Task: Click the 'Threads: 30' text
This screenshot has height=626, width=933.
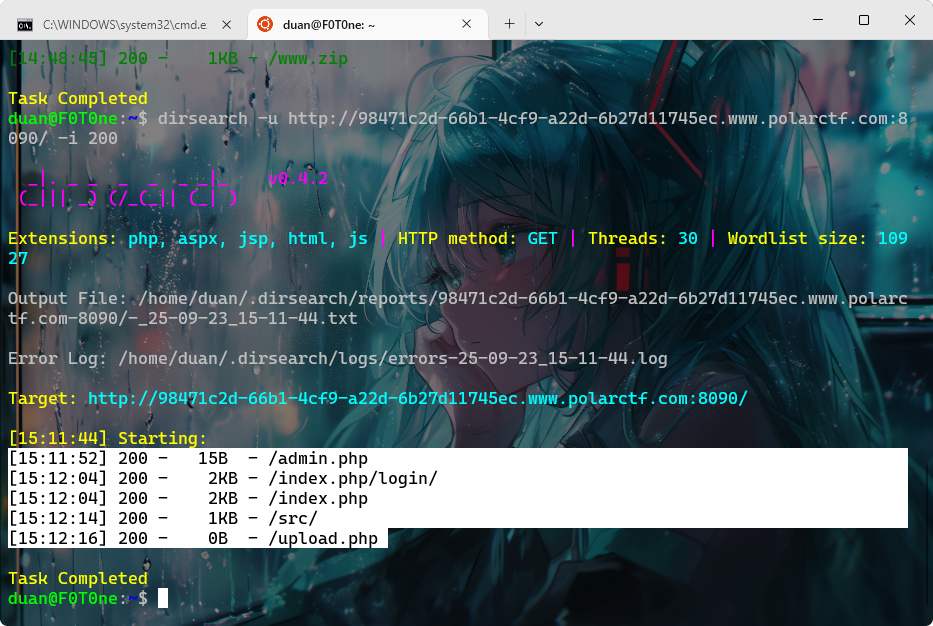Action: [x=643, y=238]
